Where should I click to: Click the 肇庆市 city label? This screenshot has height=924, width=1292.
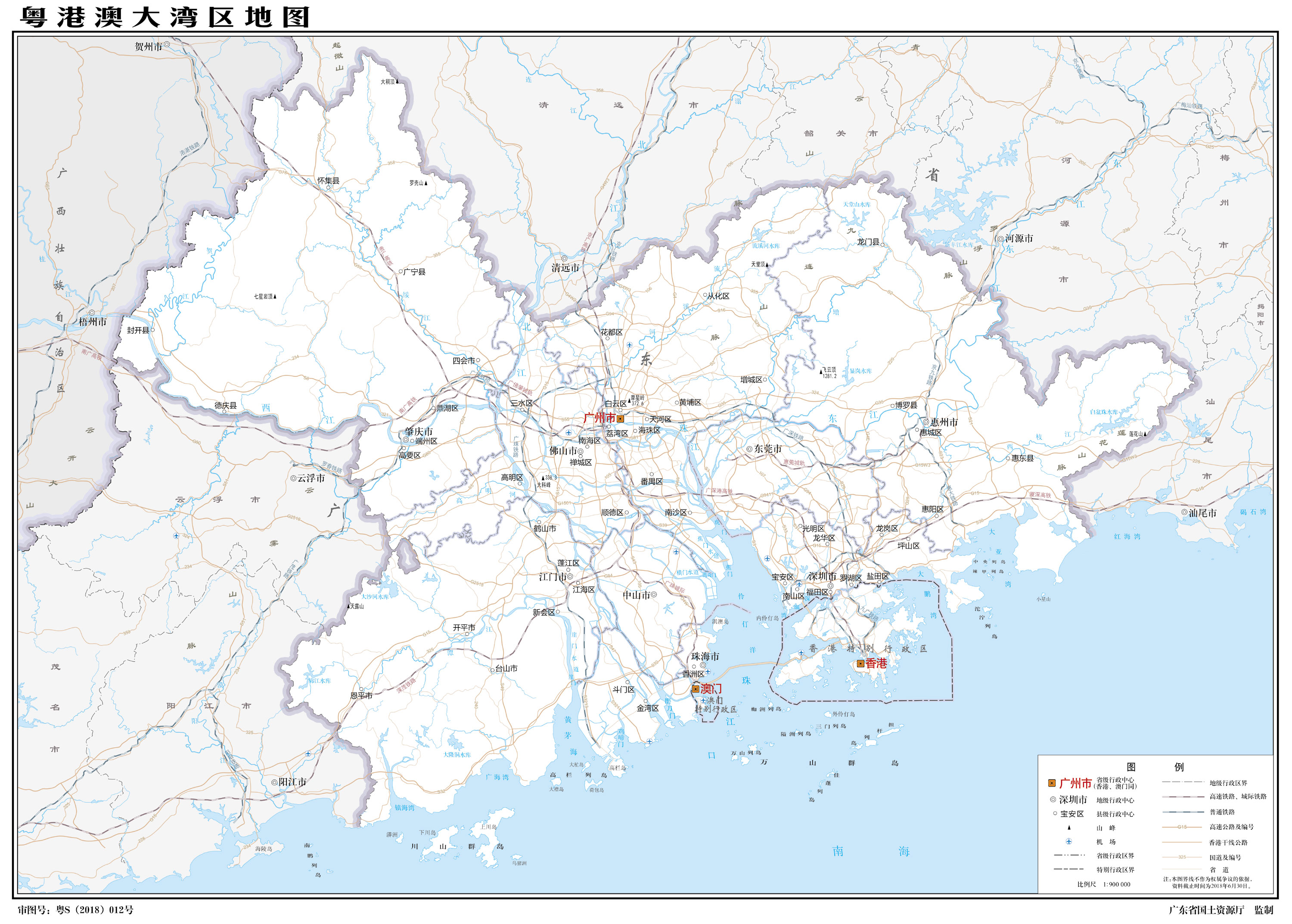pyautogui.click(x=419, y=431)
